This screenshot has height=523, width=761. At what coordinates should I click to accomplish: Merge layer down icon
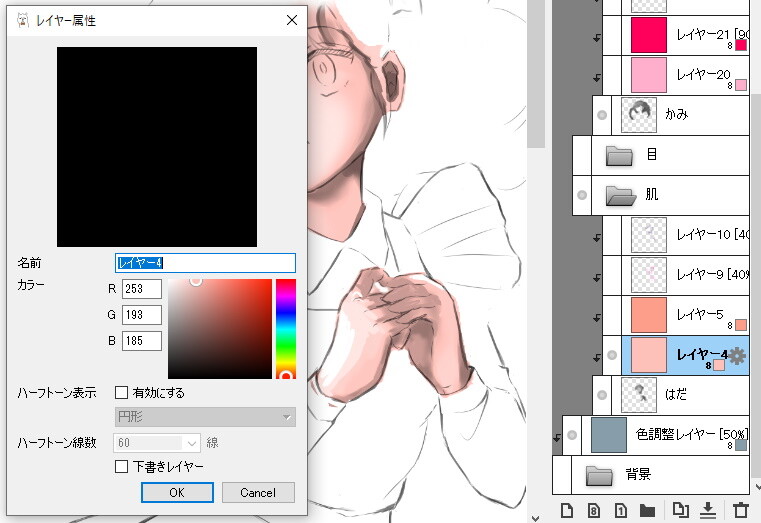(x=708, y=509)
